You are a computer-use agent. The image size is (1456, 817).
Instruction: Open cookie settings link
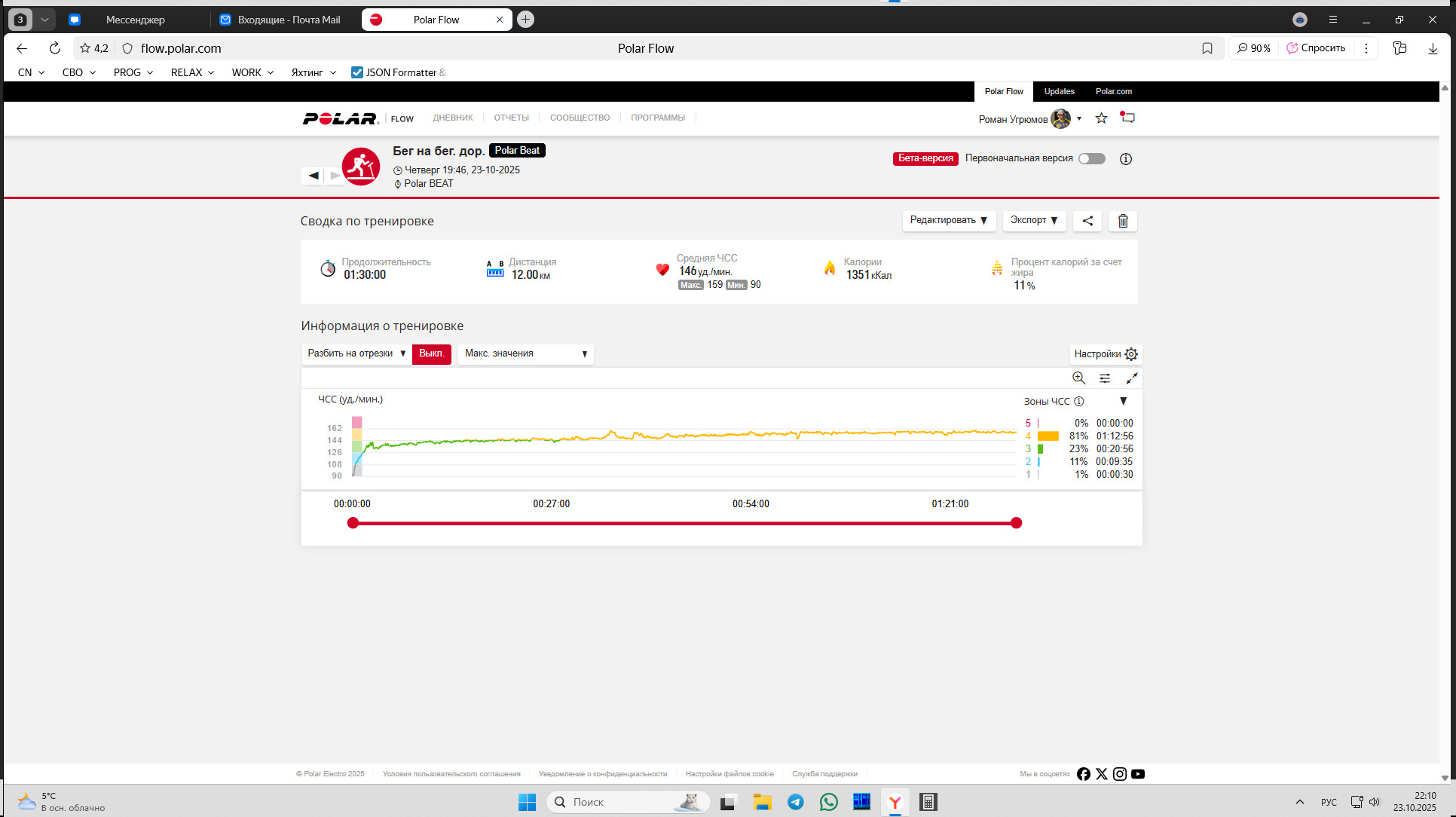click(730, 774)
